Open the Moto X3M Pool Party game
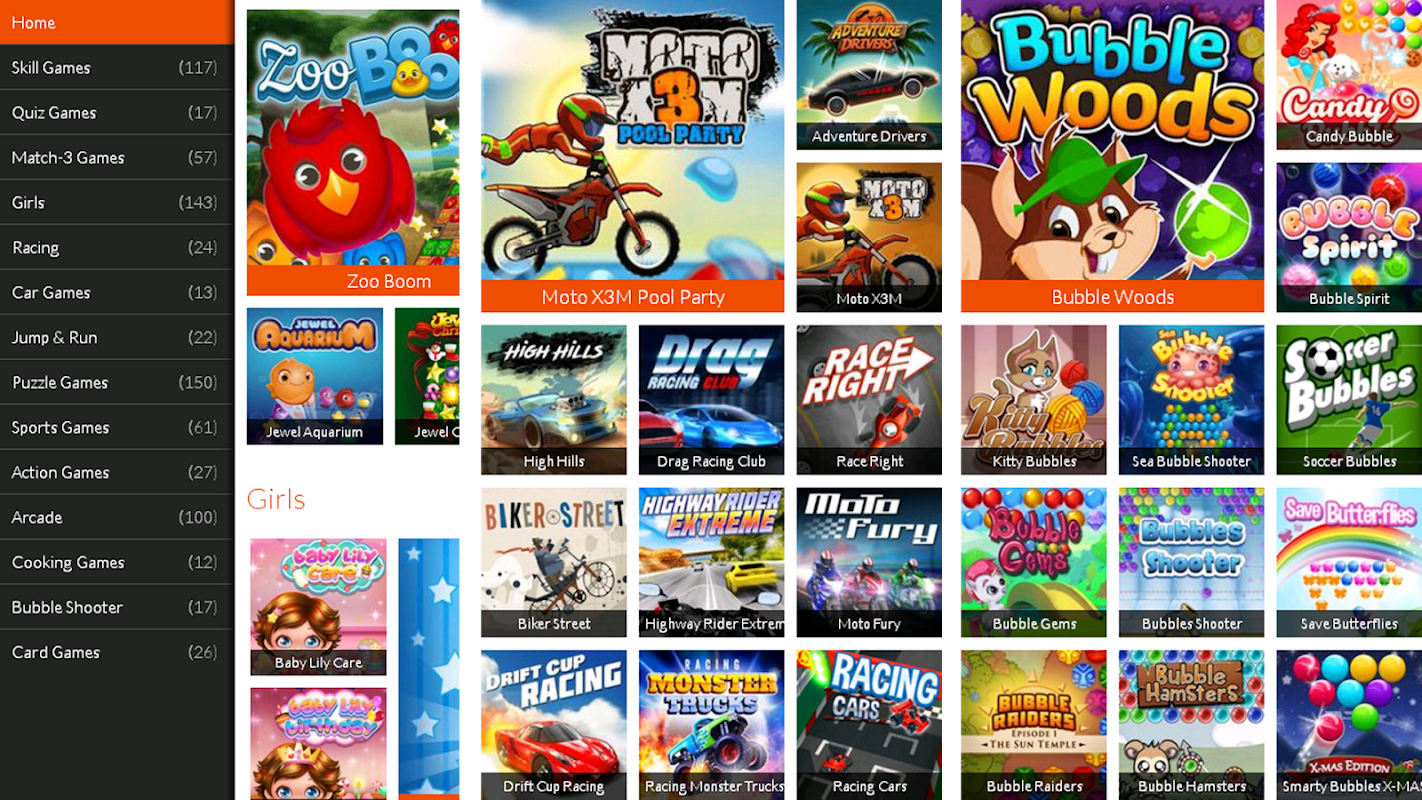Screen dimensions: 1422x800 coord(632,156)
